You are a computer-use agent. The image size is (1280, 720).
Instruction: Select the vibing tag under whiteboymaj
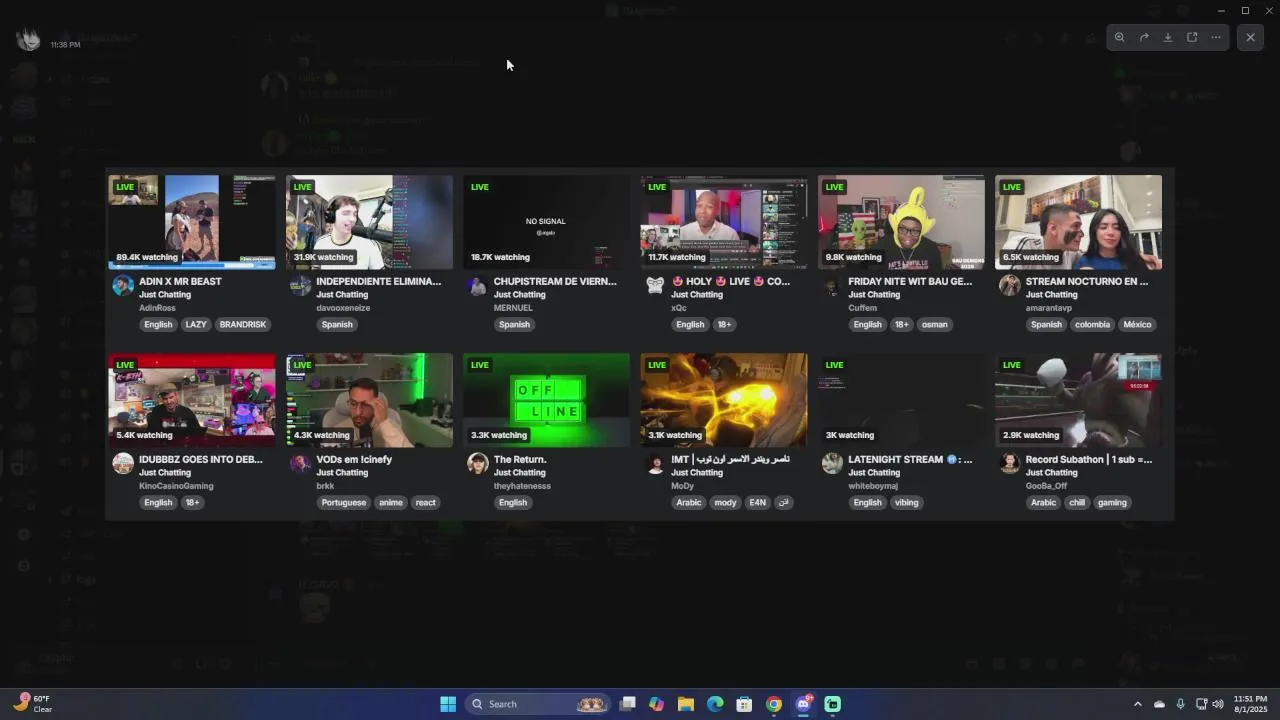[x=907, y=502]
